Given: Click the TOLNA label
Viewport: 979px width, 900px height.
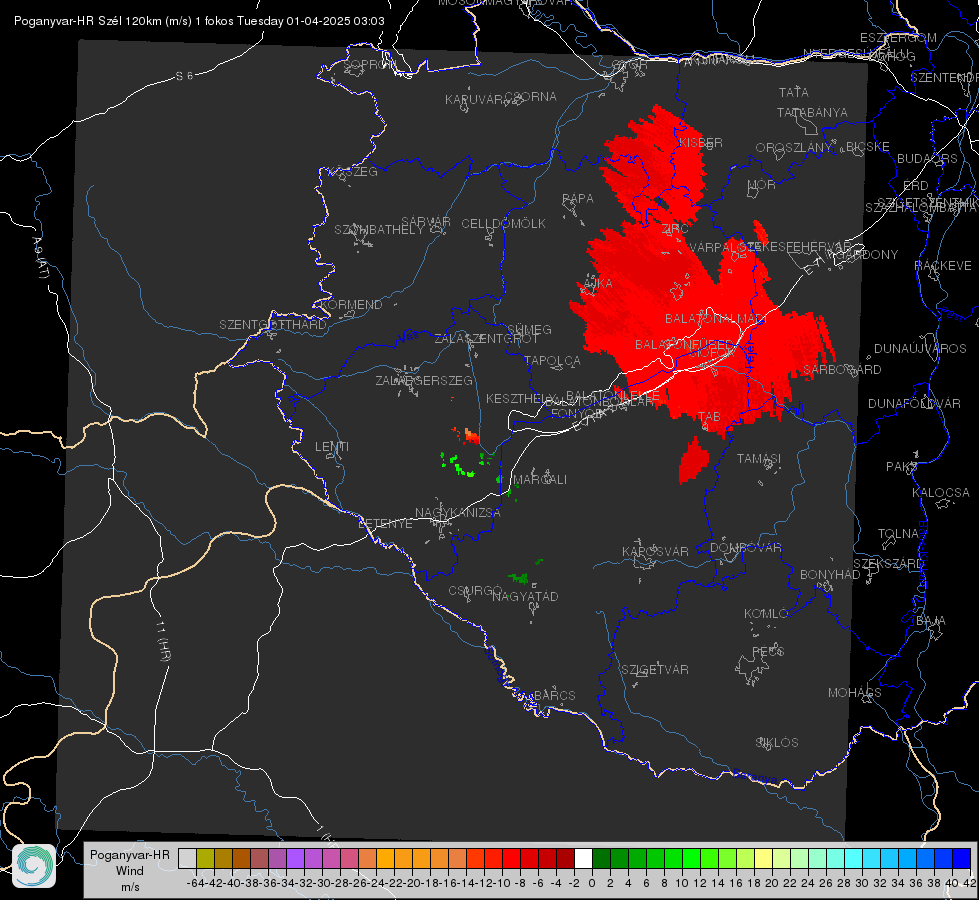Looking at the screenshot, I should pos(898,534).
